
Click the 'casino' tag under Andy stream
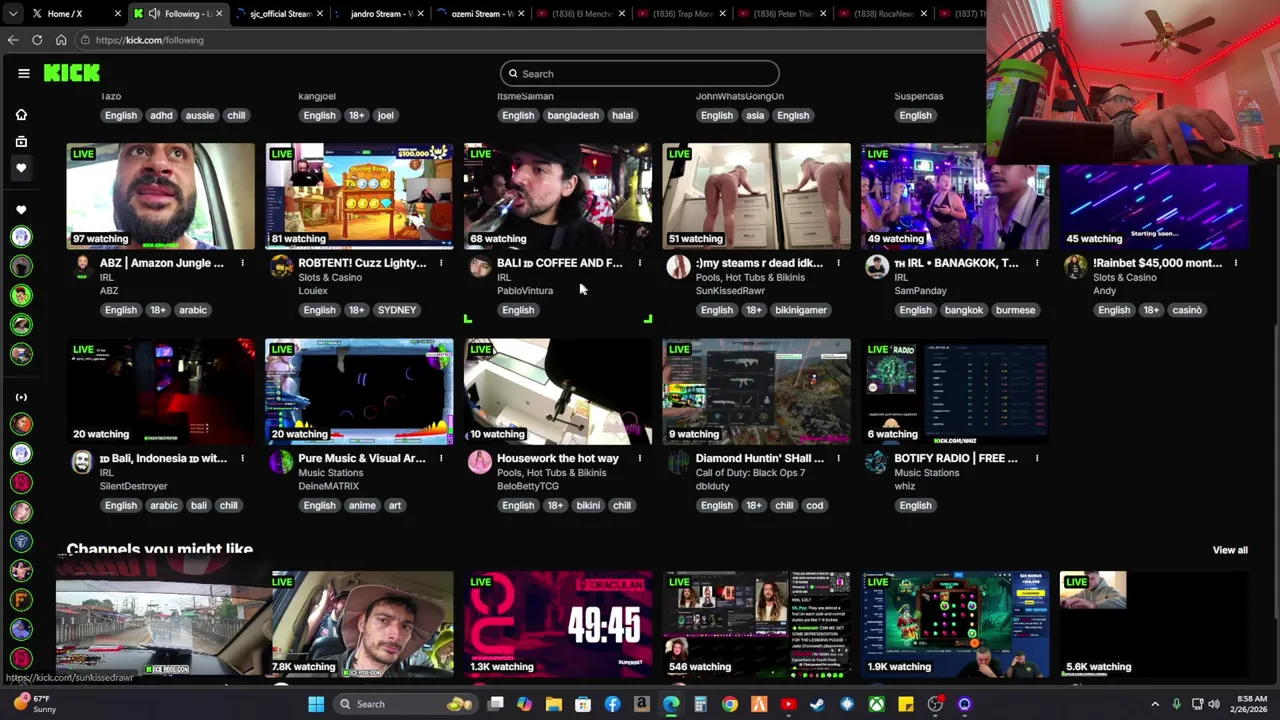click(1187, 310)
